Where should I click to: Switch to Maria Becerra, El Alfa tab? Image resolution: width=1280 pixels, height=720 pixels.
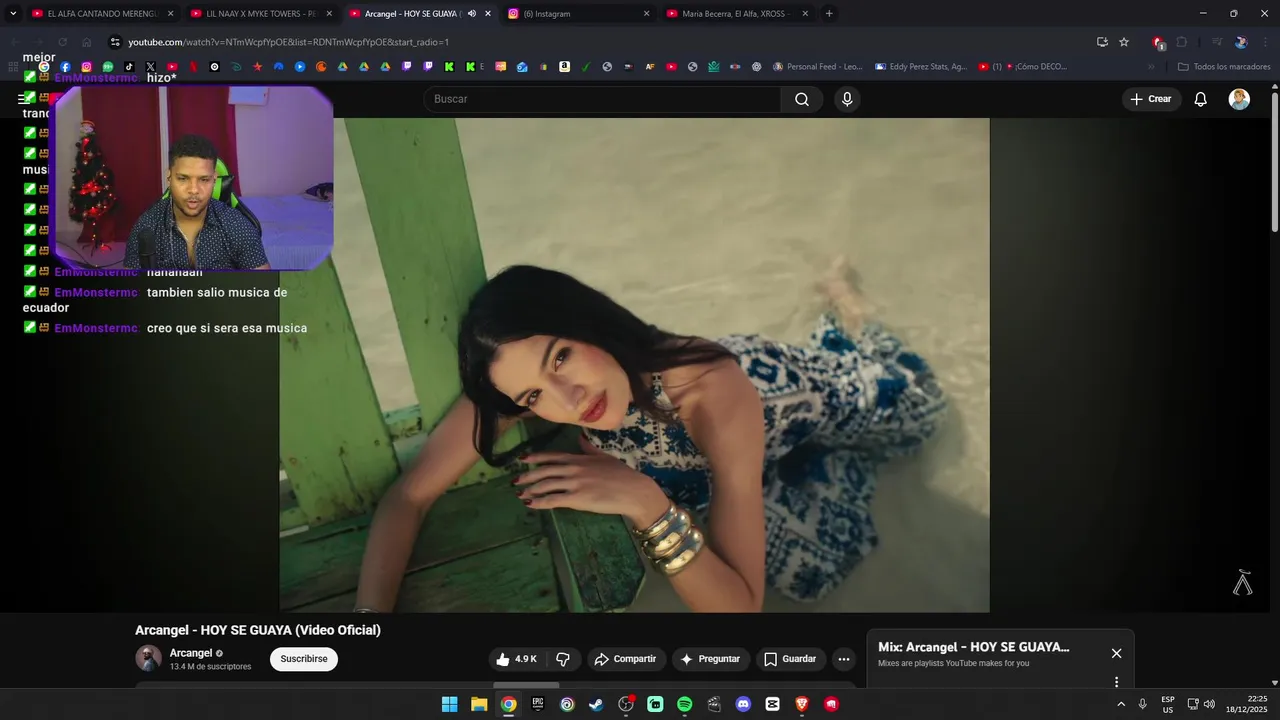[735, 14]
